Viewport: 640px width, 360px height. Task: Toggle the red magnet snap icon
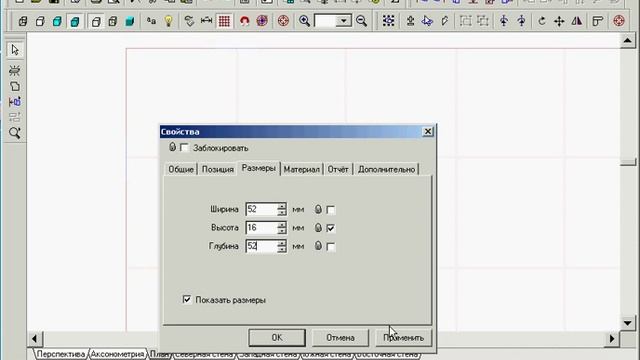[x=244, y=21]
